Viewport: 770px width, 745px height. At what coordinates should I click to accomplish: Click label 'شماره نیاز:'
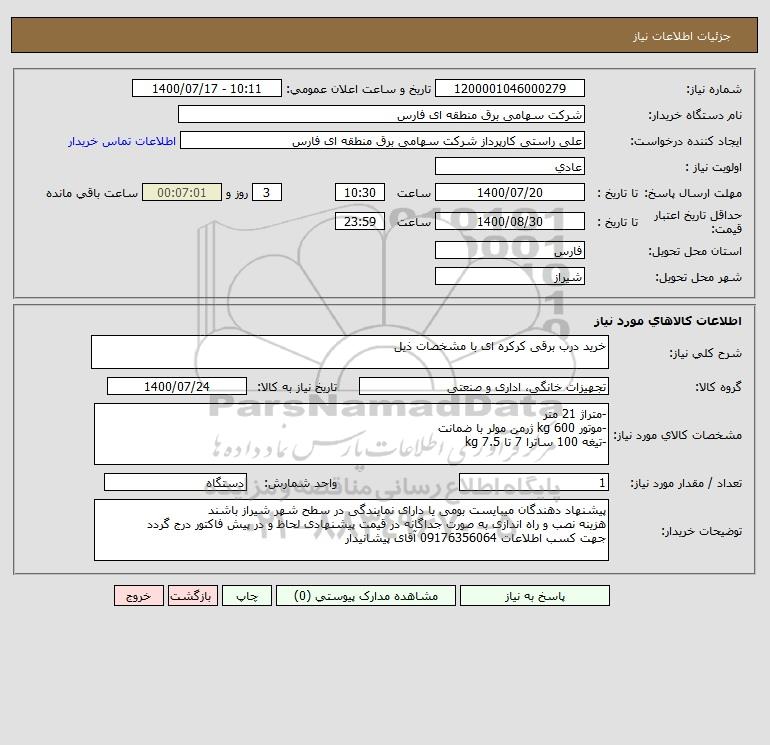[714, 89]
